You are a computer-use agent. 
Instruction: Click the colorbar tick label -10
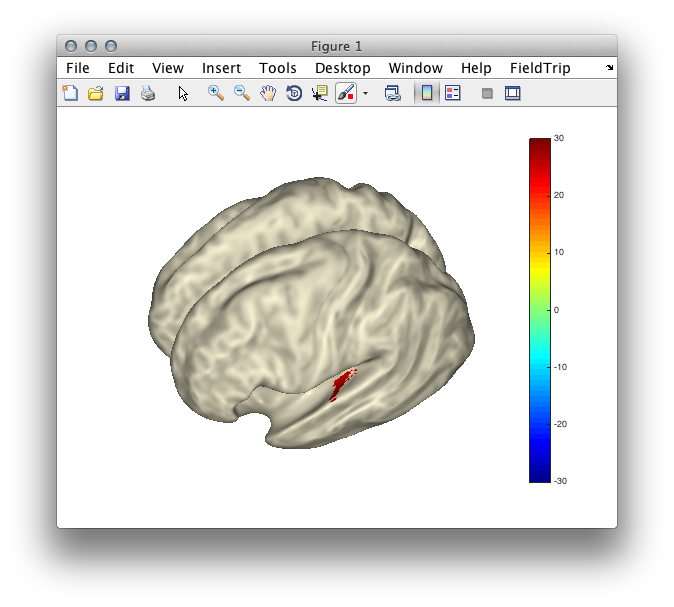tap(560, 367)
